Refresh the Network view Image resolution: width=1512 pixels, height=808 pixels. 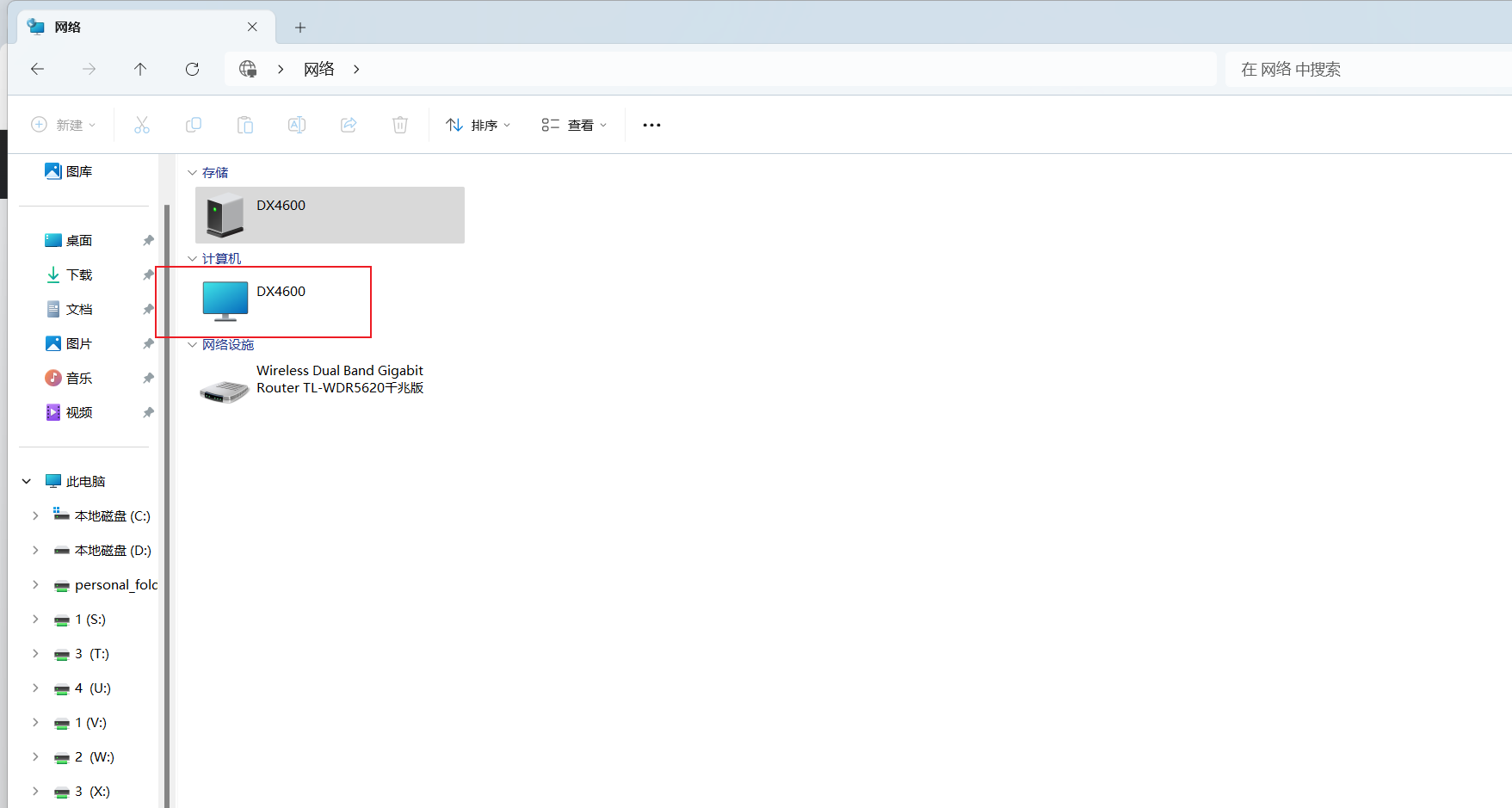click(192, 69)
